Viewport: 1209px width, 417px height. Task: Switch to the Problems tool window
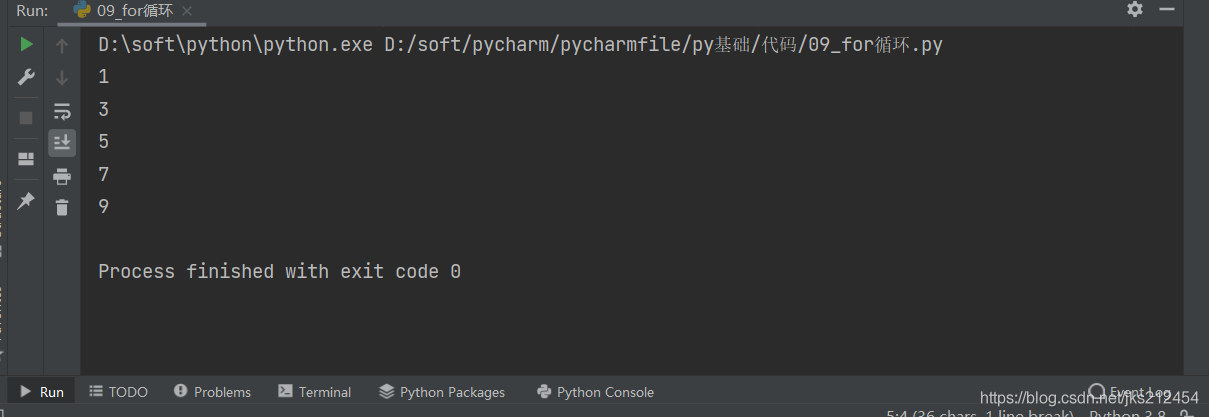click(212, 392)
